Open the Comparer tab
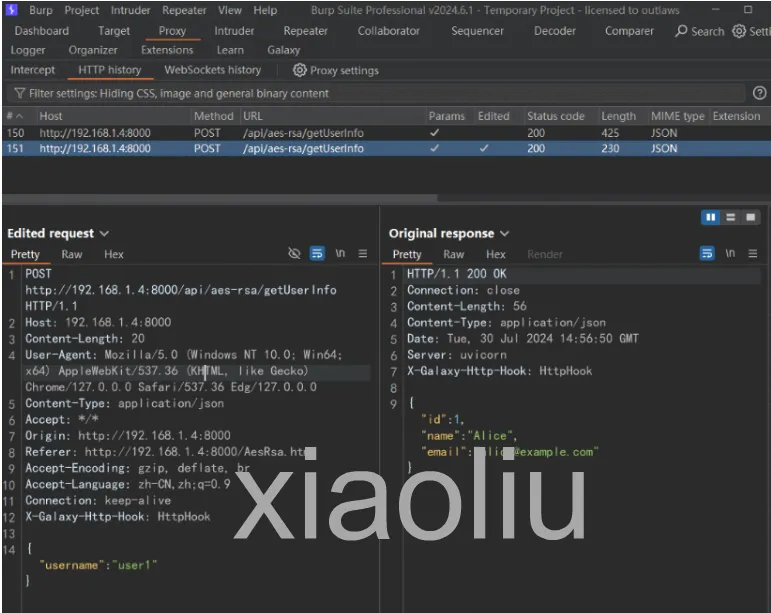Viewport: 771px width, 613px height. tap(629, 31)
